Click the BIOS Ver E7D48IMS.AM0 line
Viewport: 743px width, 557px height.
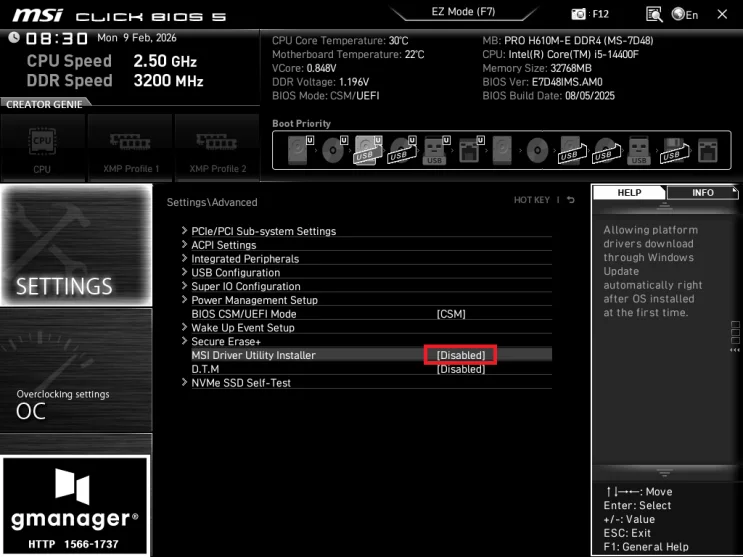[543, 82]
